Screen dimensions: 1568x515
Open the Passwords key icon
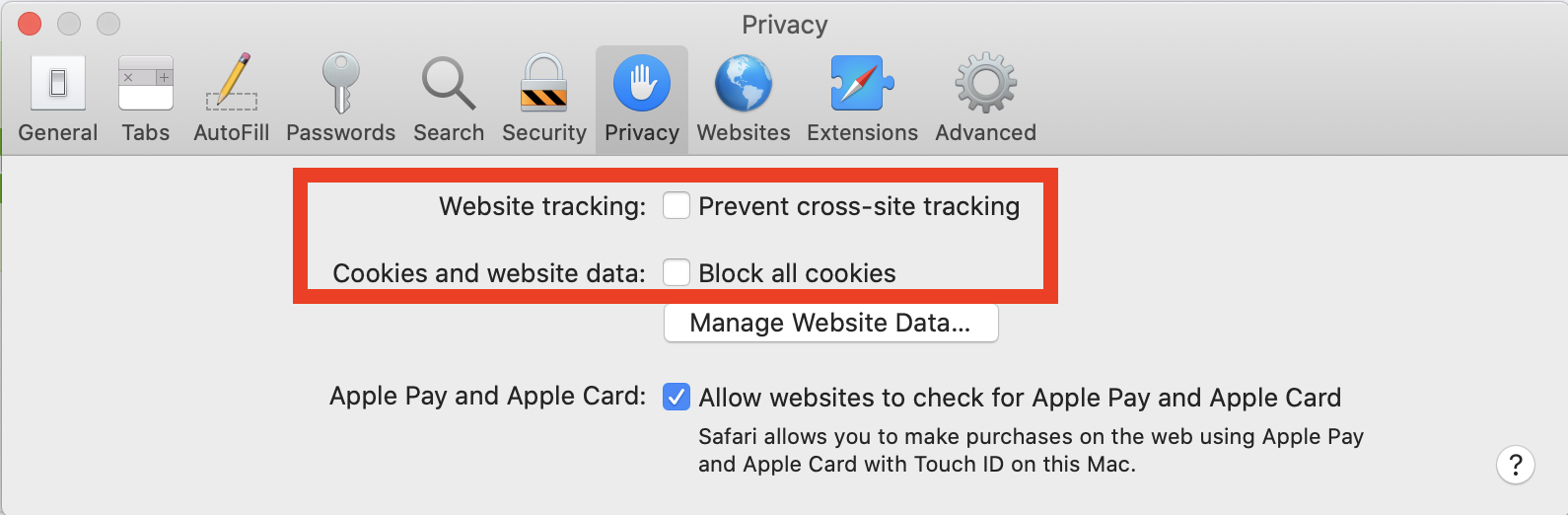[x=341, y=83]
